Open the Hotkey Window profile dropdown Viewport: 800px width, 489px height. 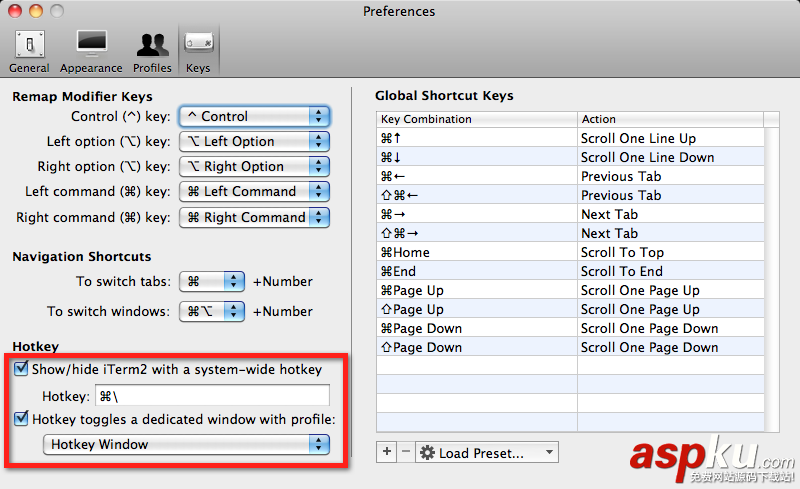[x=186, y=445]
